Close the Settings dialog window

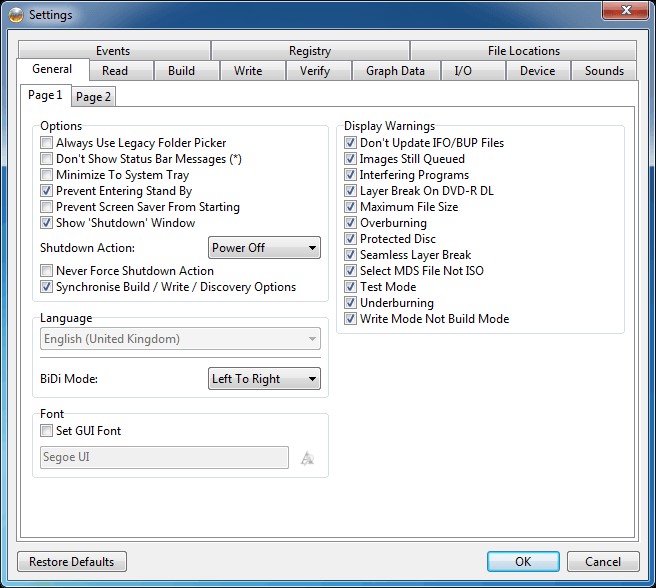click(x=626, y=13)
